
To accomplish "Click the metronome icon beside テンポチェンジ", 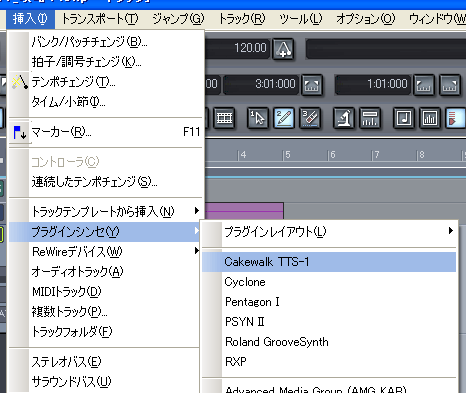I will tap(19, 82).
